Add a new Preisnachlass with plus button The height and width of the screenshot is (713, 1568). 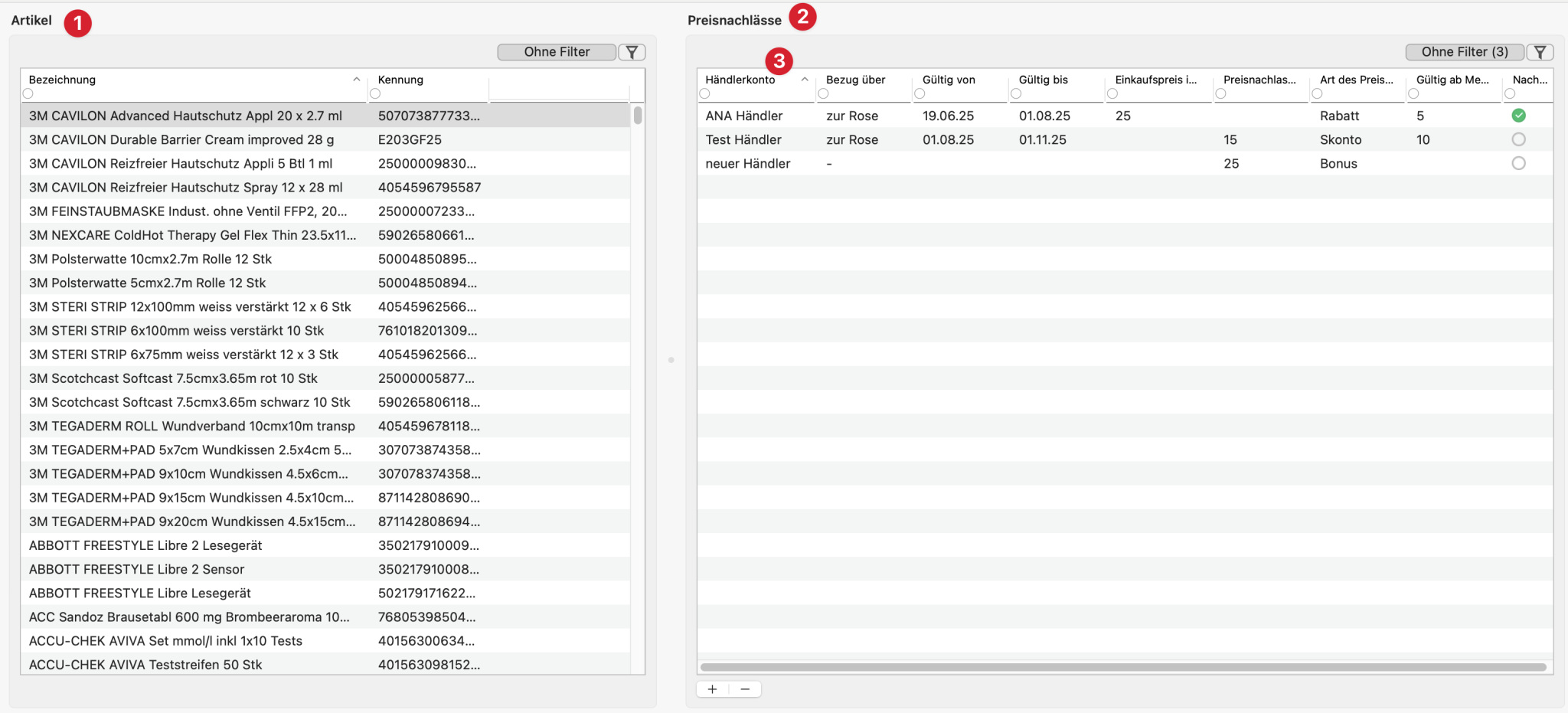pos(712,689)
